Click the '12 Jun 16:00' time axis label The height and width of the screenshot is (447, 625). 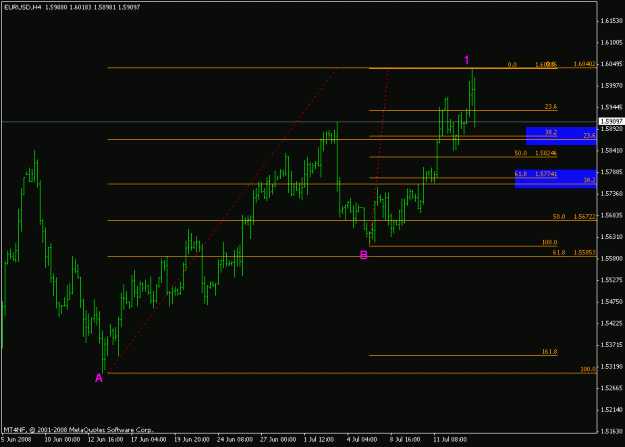pos(105,439)
